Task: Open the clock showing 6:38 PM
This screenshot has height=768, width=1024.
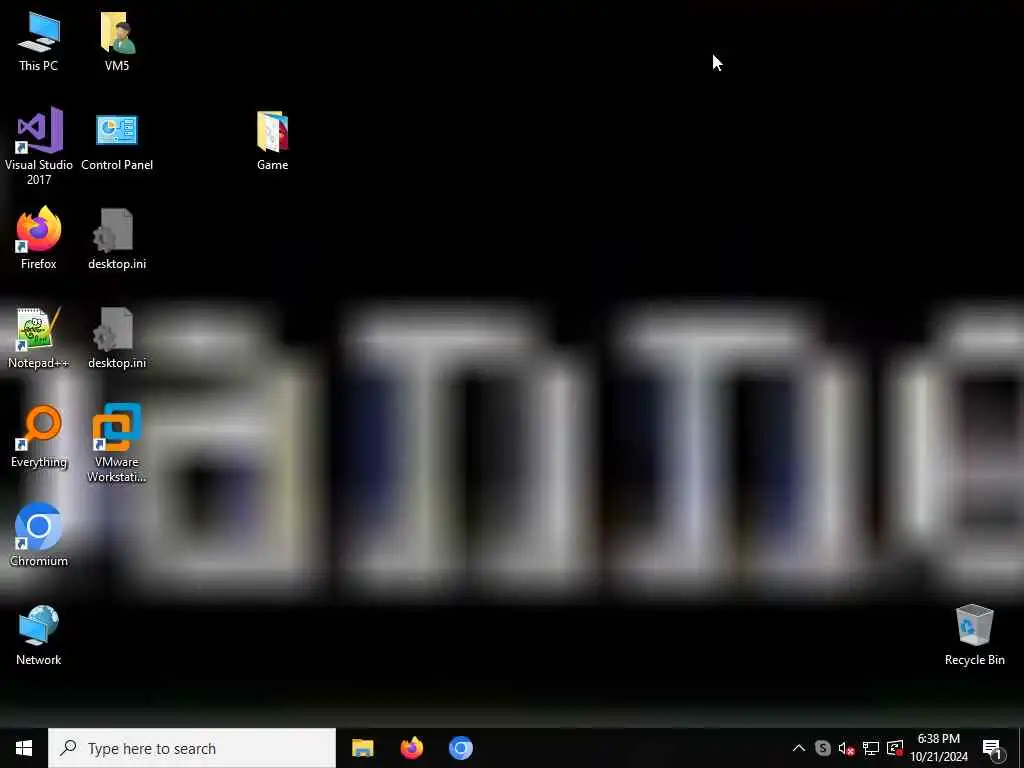Action: pyautogui.click(x=938, y=748)
